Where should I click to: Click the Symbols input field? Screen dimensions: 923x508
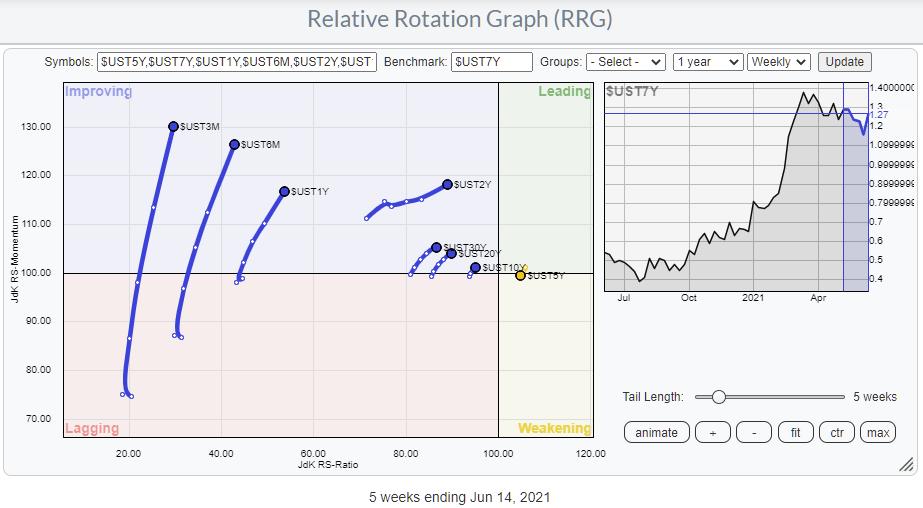tap(237, 62)
